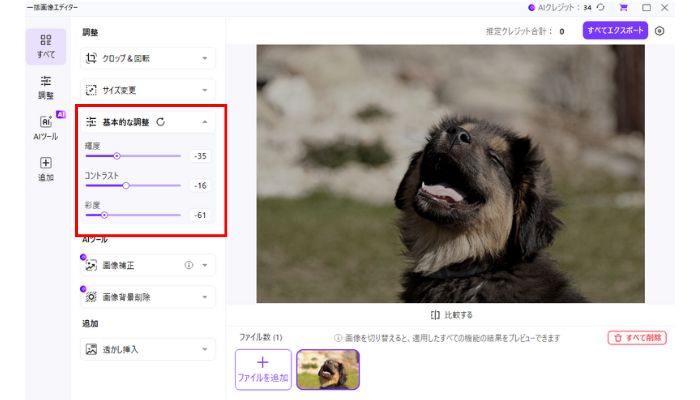Collapse the 基本的な調整 section

tap(205, 122)
